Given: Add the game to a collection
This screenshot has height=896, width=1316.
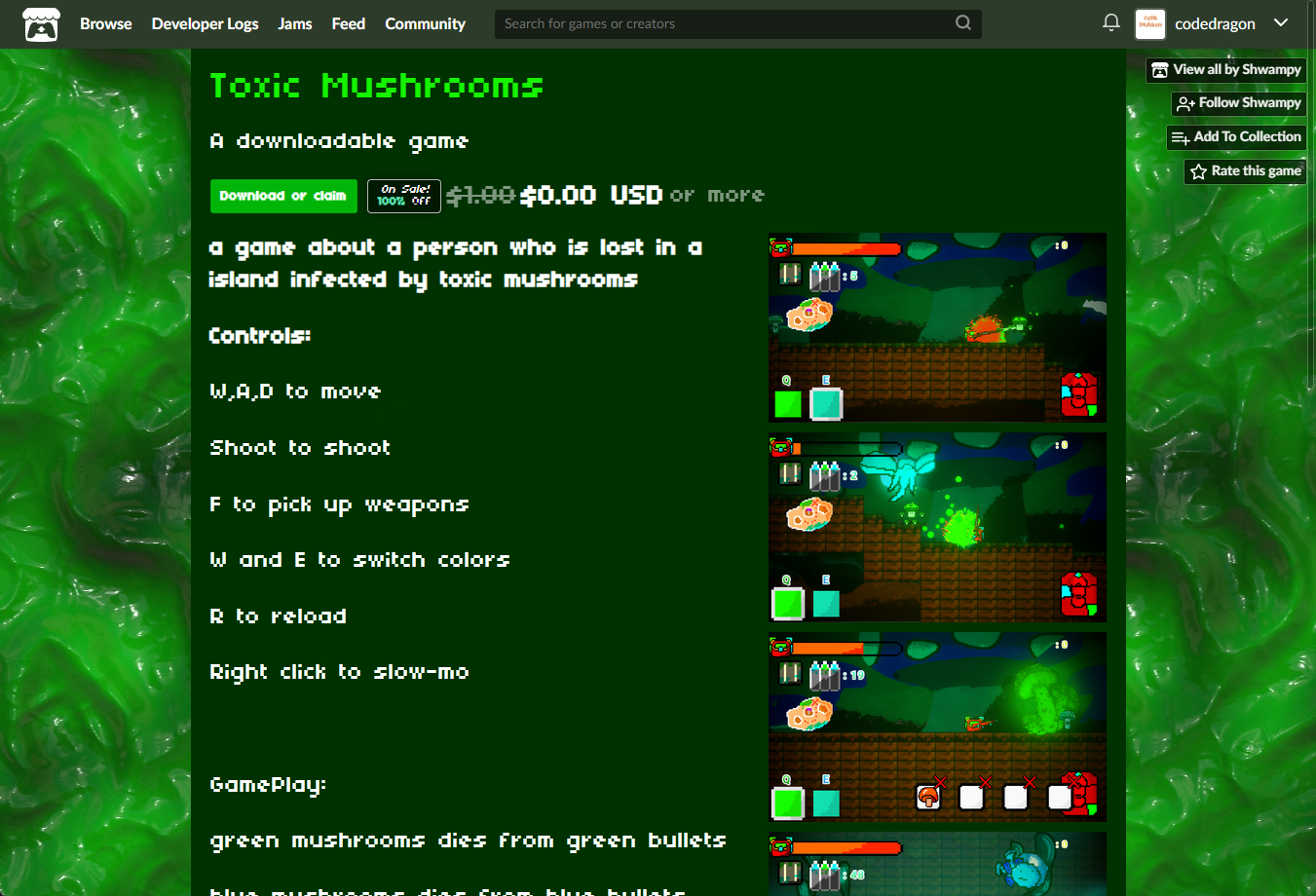Looking at the screenshot, I should click(x=1236, y=137).
